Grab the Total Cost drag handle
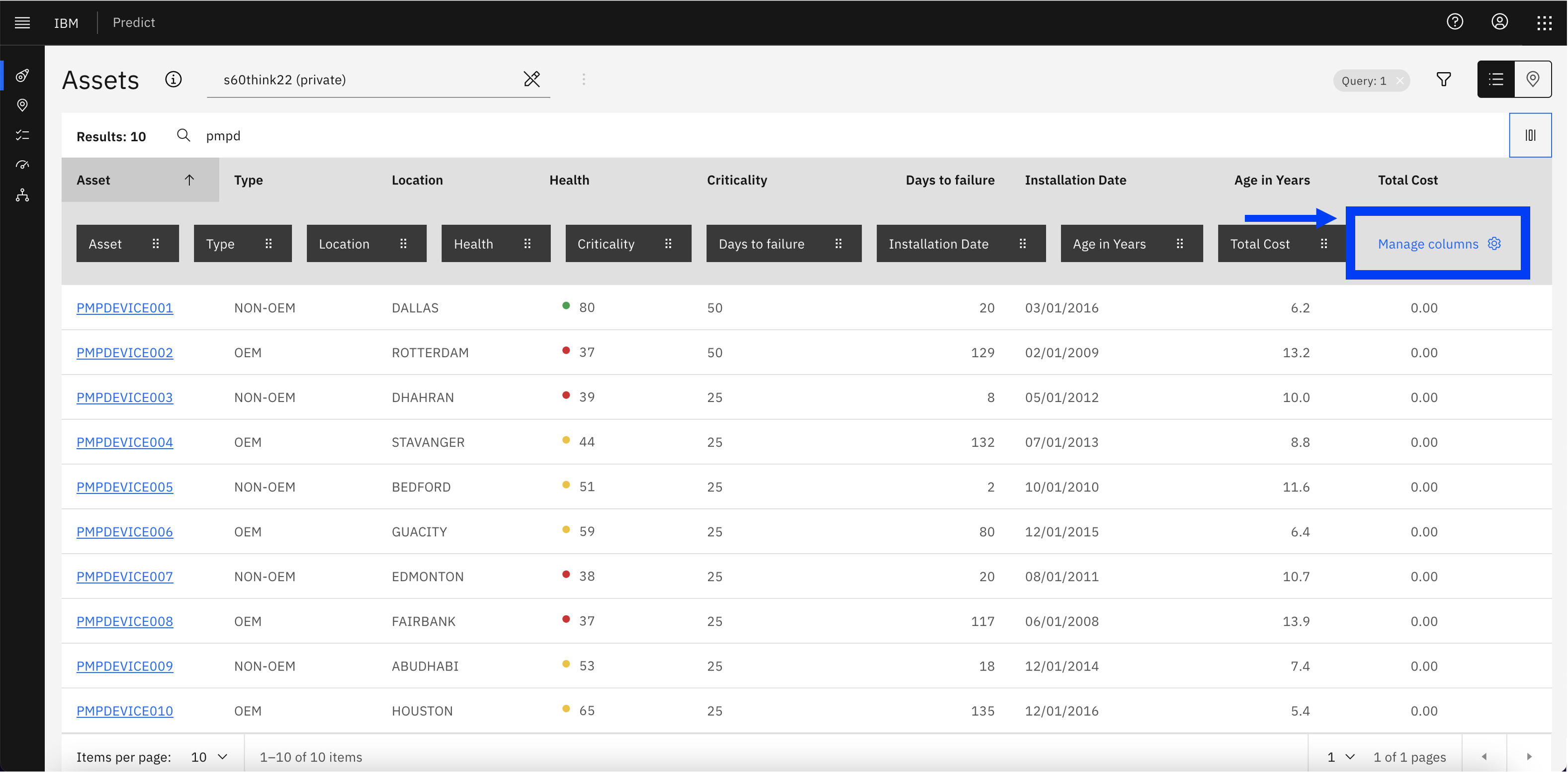Screen dimensions: 1568x772 pos(1324,244)
